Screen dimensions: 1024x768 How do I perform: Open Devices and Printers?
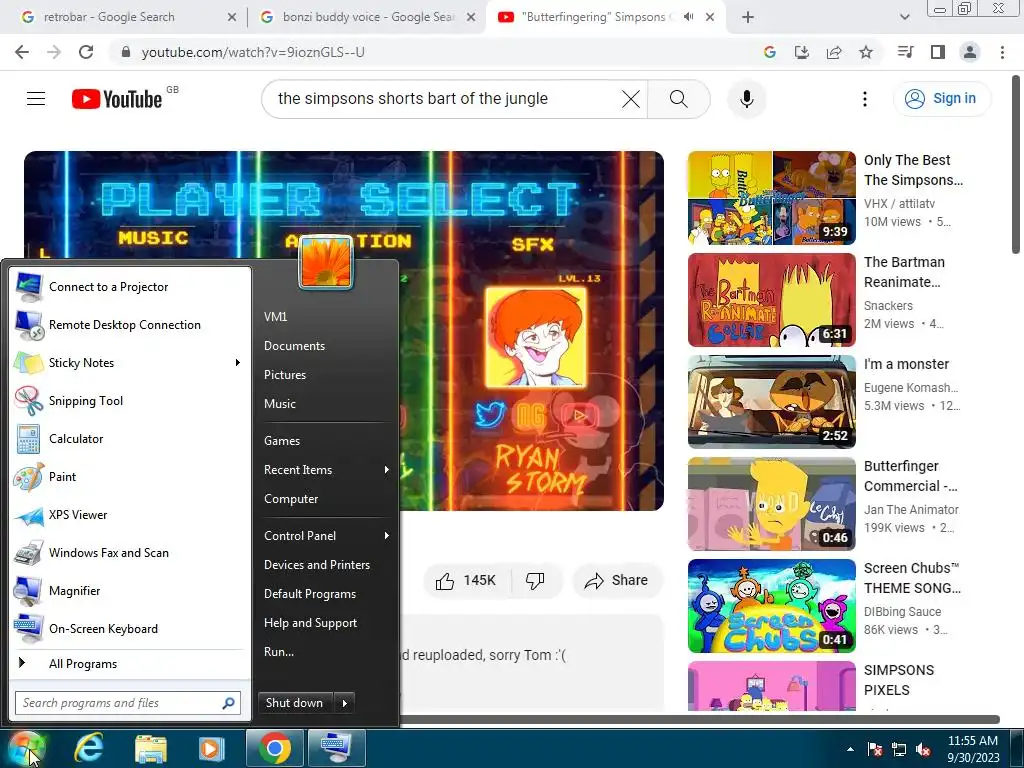click(317, 565)
